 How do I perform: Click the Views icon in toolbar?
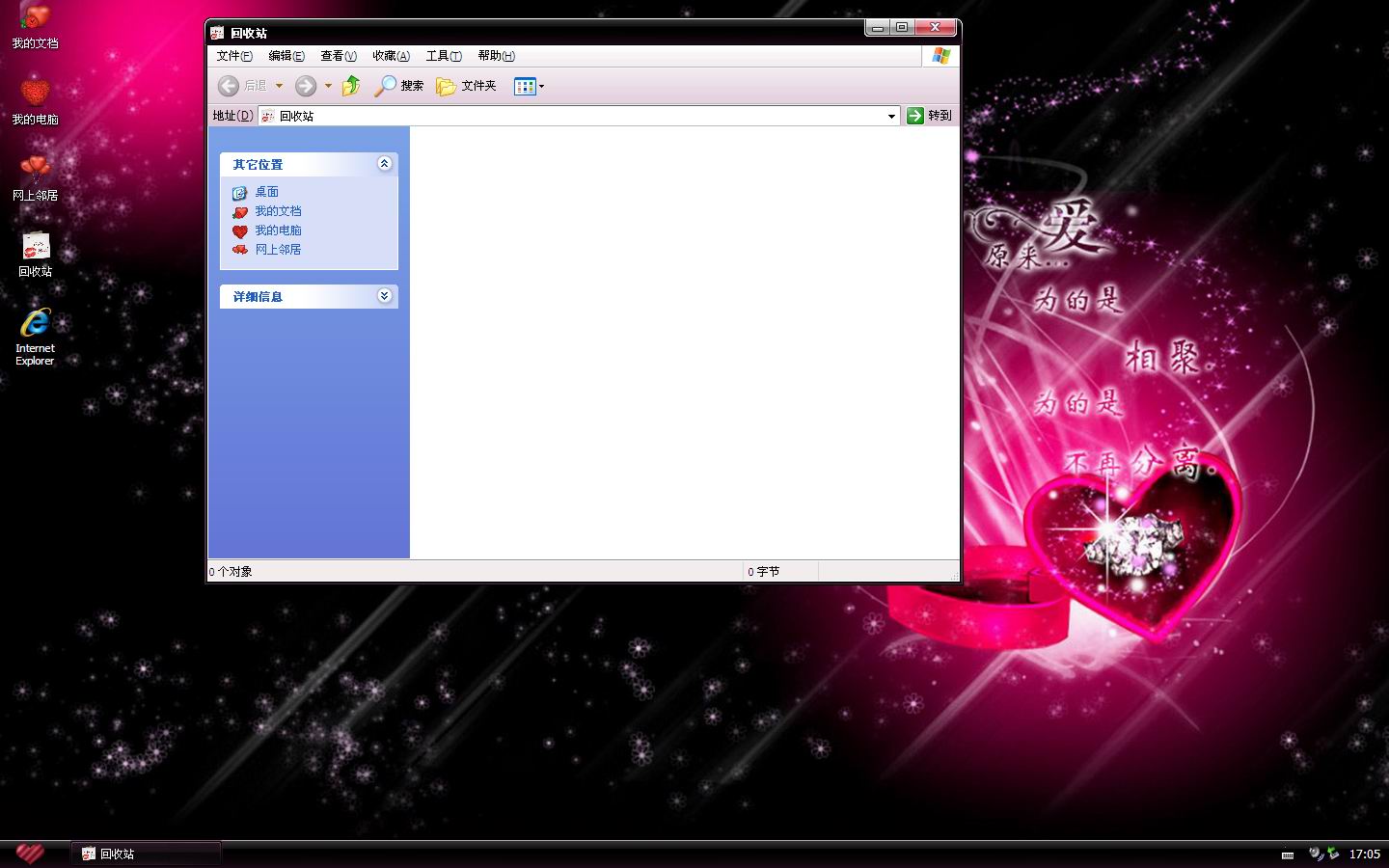click(525, 86)
